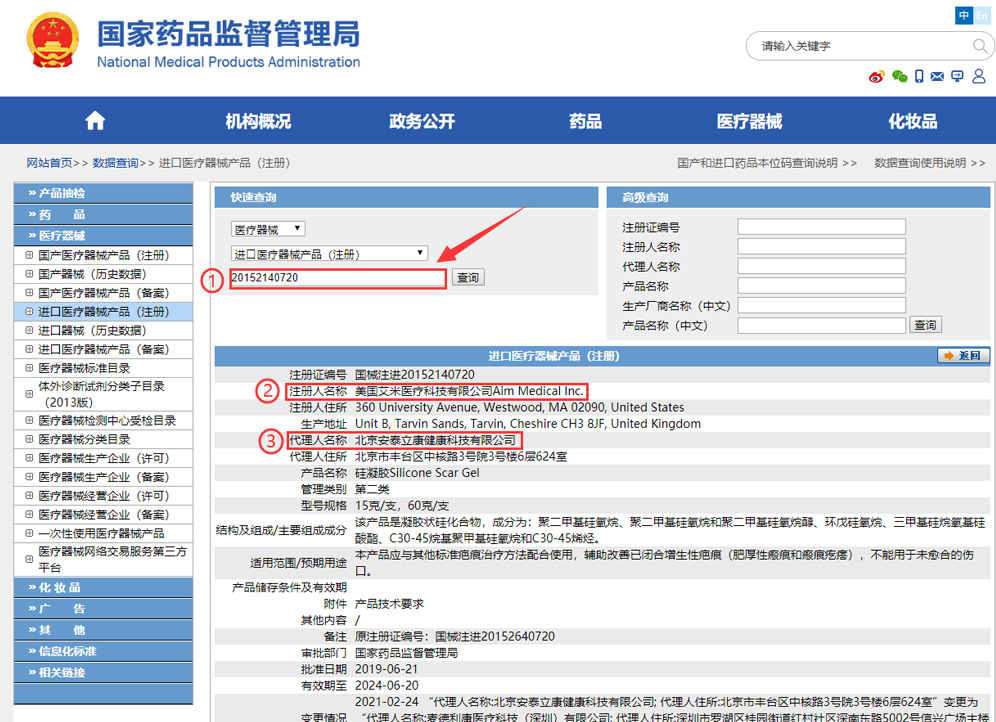Open the WeChat icon link
This screenshot has width=996, height=722.
point(899,77)
